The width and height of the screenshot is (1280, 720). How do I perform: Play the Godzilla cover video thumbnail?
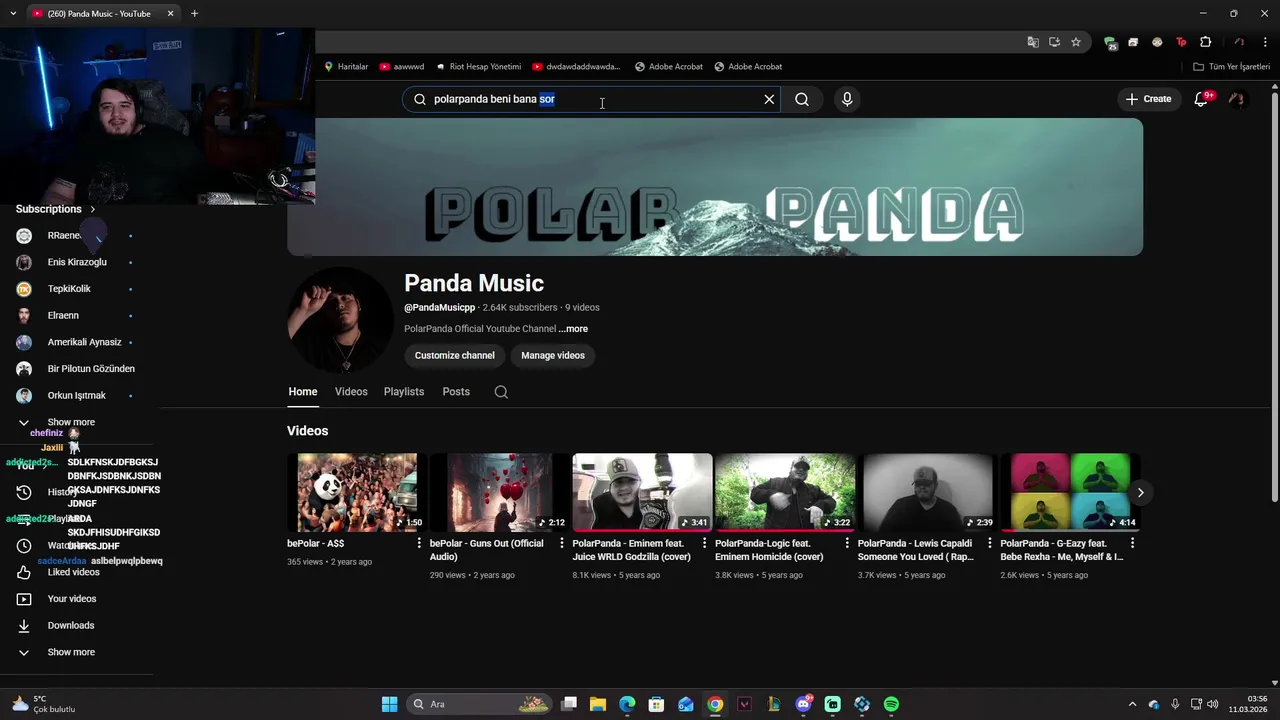pos(642,492)
